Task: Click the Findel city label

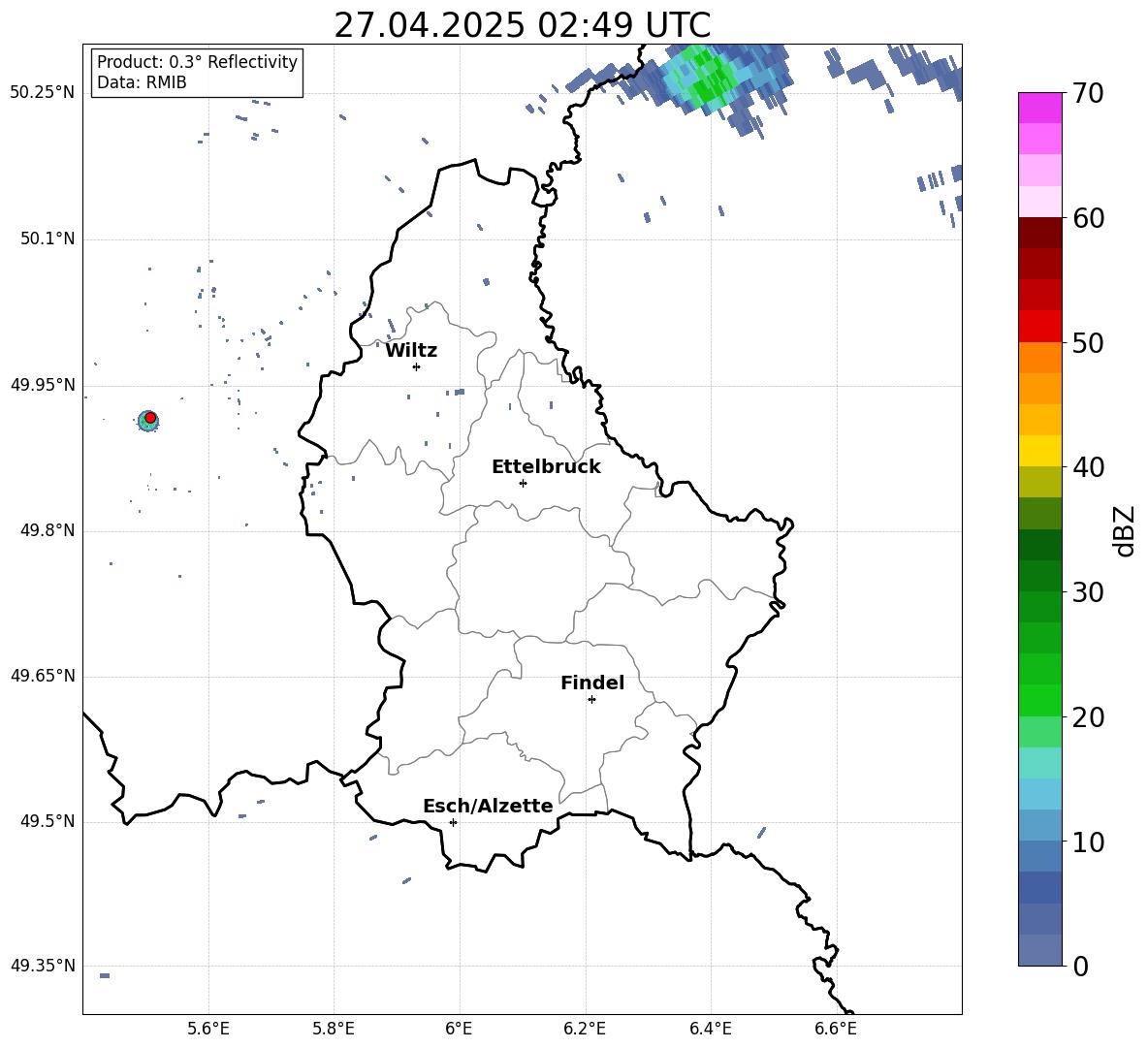Action: click(x=591, y=683)
